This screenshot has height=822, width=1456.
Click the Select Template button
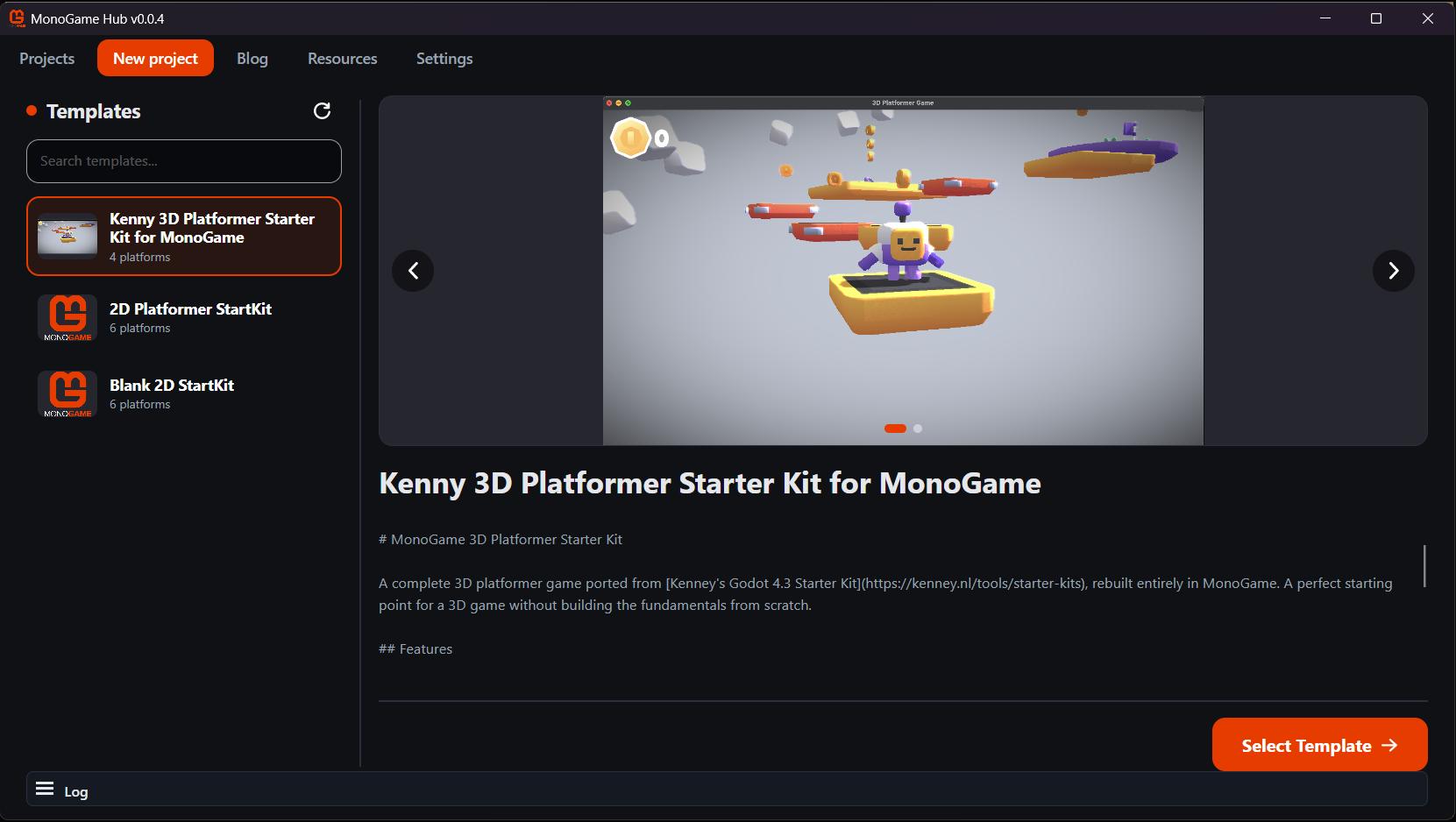pos(1319,745)
